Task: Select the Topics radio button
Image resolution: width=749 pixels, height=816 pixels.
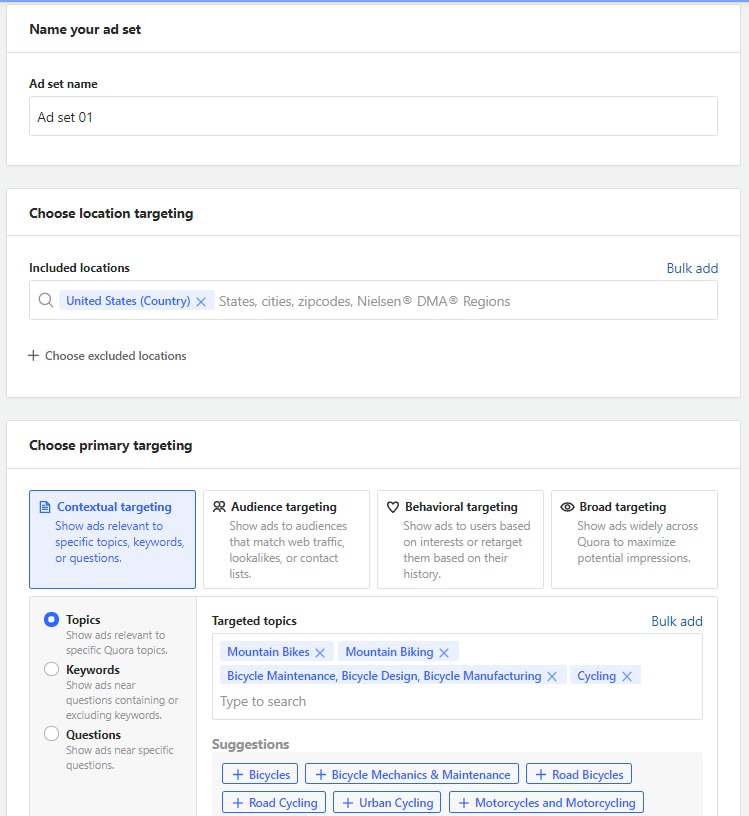Action: [52, 620]
